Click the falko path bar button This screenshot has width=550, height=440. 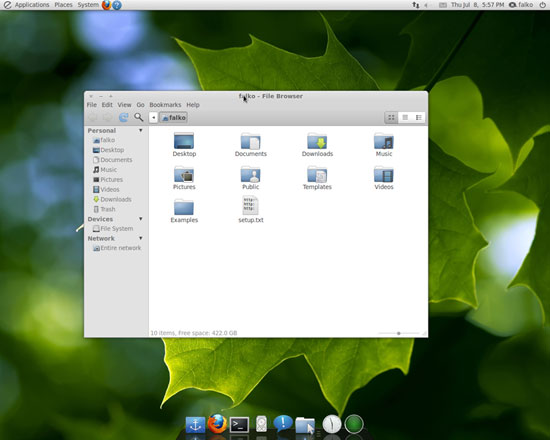point(173,118)
